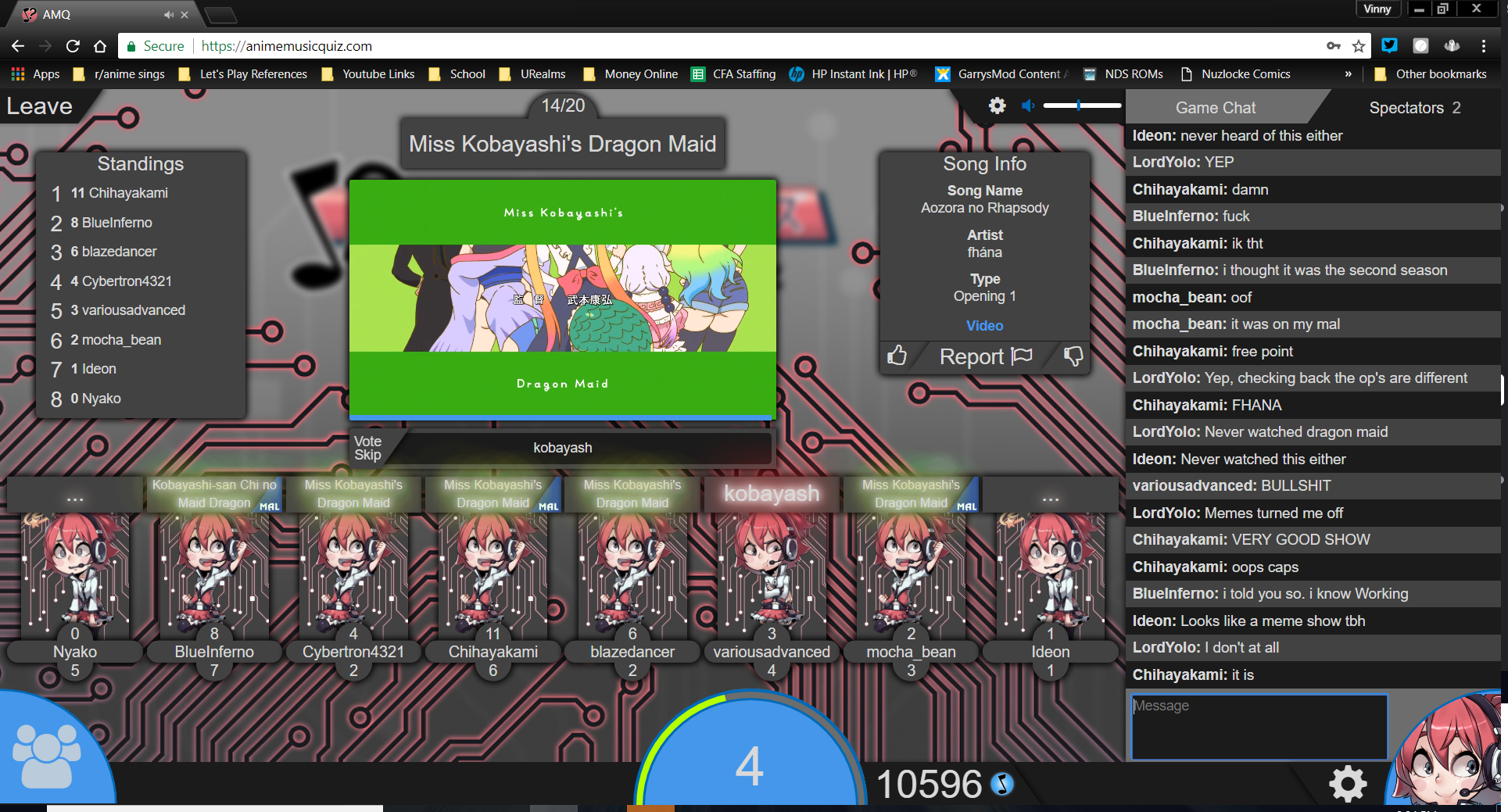Viewport: 1508px width, 812px height.
Task: Open the Chrome three-dot menu
Action: click(1483, 46)
